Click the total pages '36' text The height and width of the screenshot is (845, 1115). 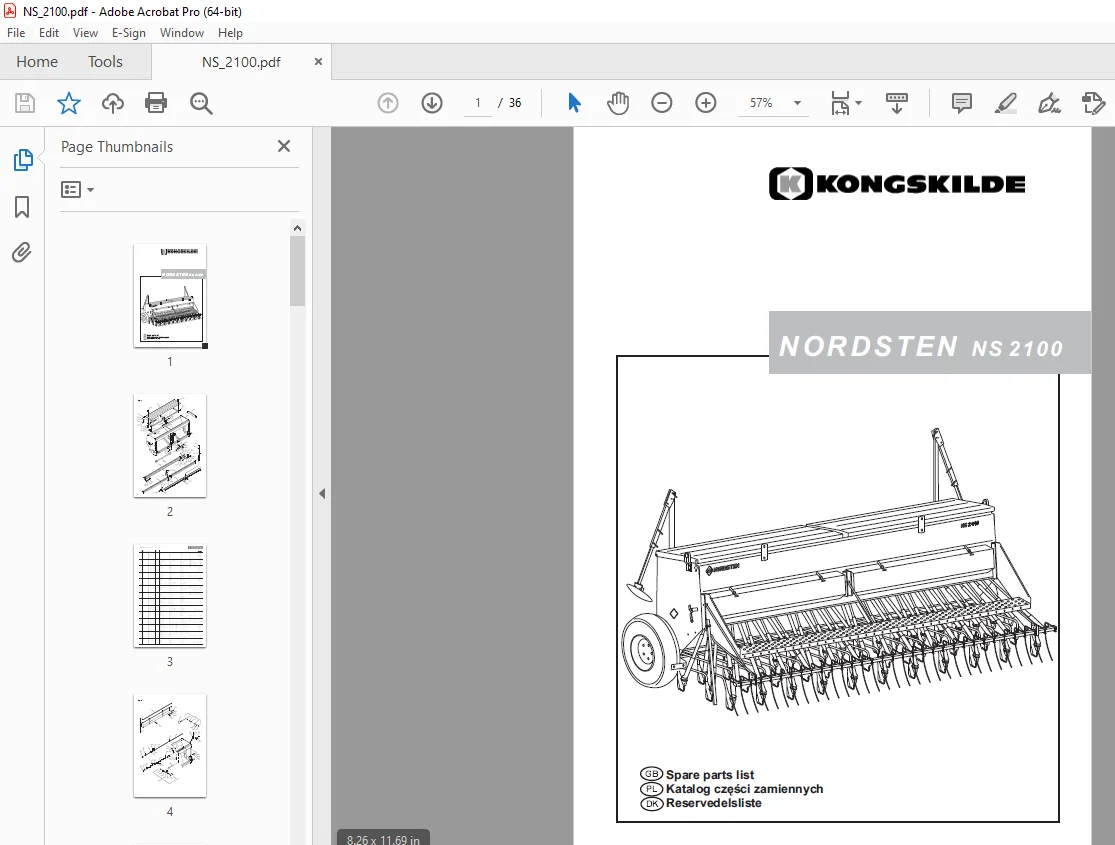click(515, 103)
